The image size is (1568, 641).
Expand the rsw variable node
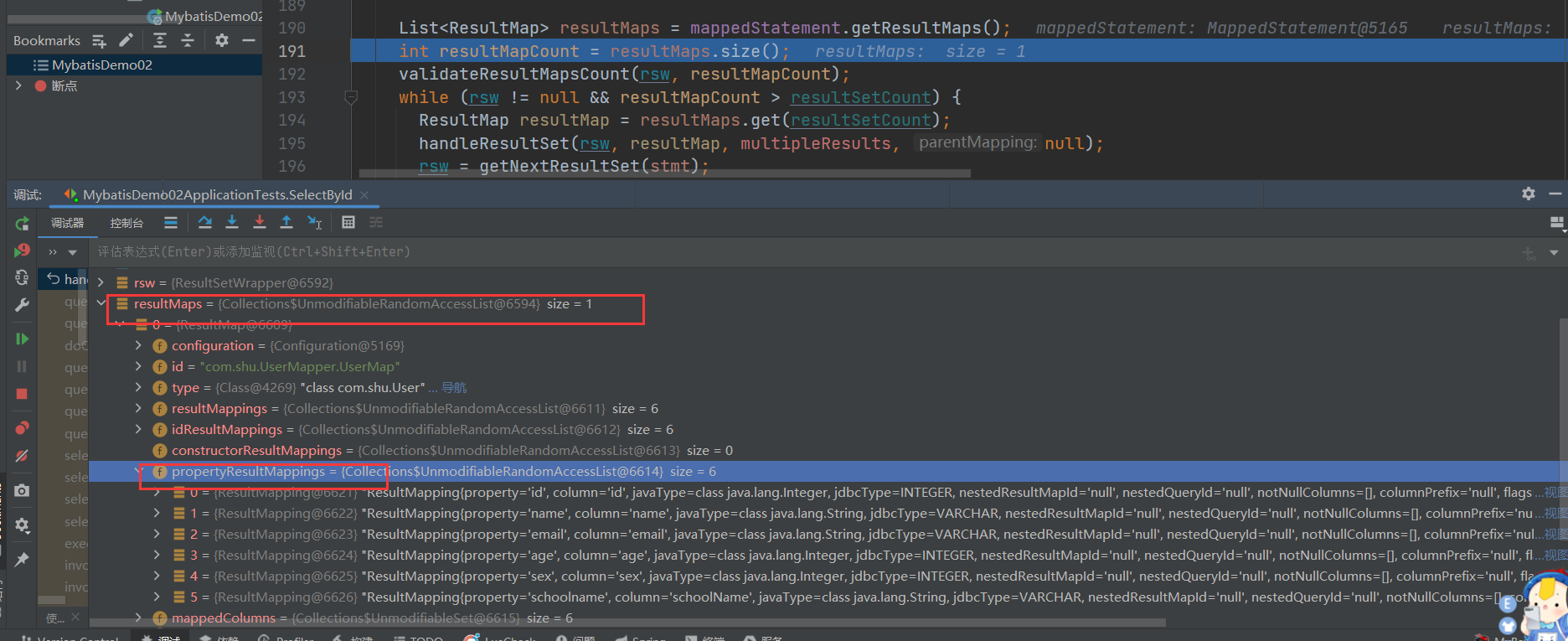click(x=101, y=282)
